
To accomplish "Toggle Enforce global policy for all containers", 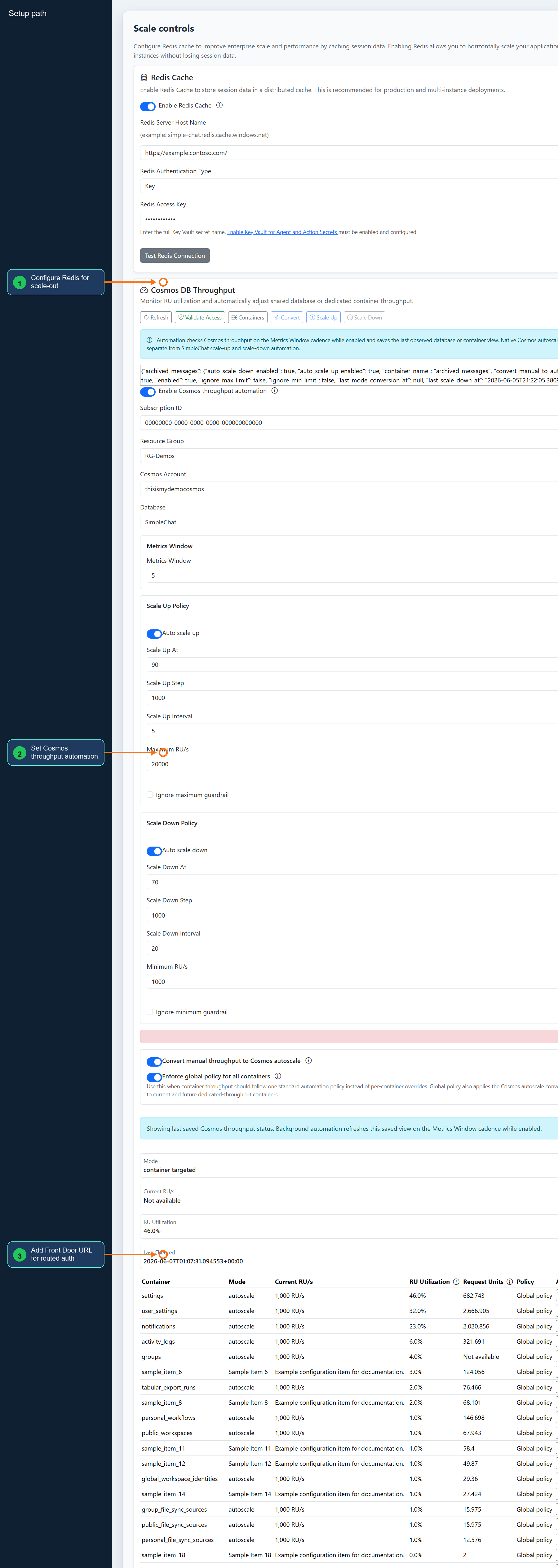I will pyautogui.click(x=154, y=1077).
